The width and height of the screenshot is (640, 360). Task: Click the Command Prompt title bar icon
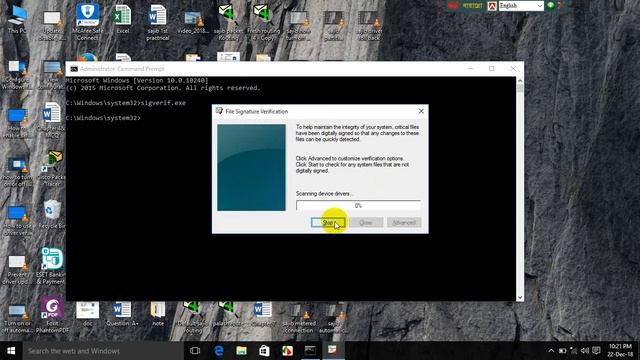tap(74, 69)
